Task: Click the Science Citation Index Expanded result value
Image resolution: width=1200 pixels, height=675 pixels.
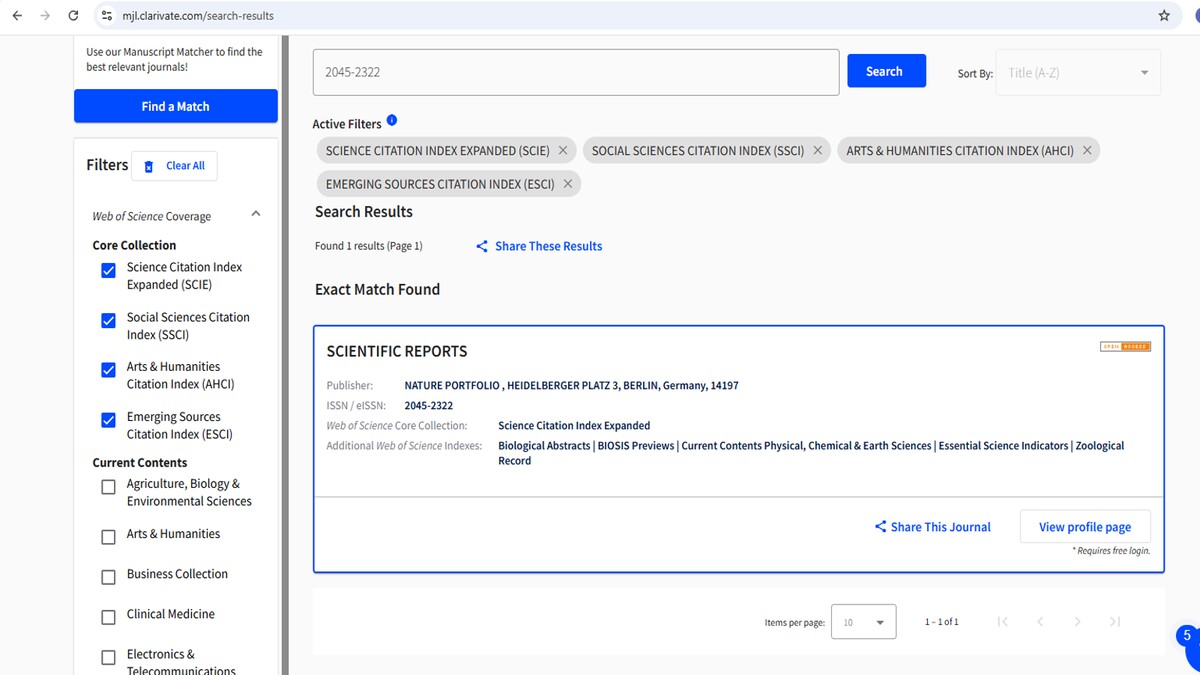Action: (x=574, y=425)
